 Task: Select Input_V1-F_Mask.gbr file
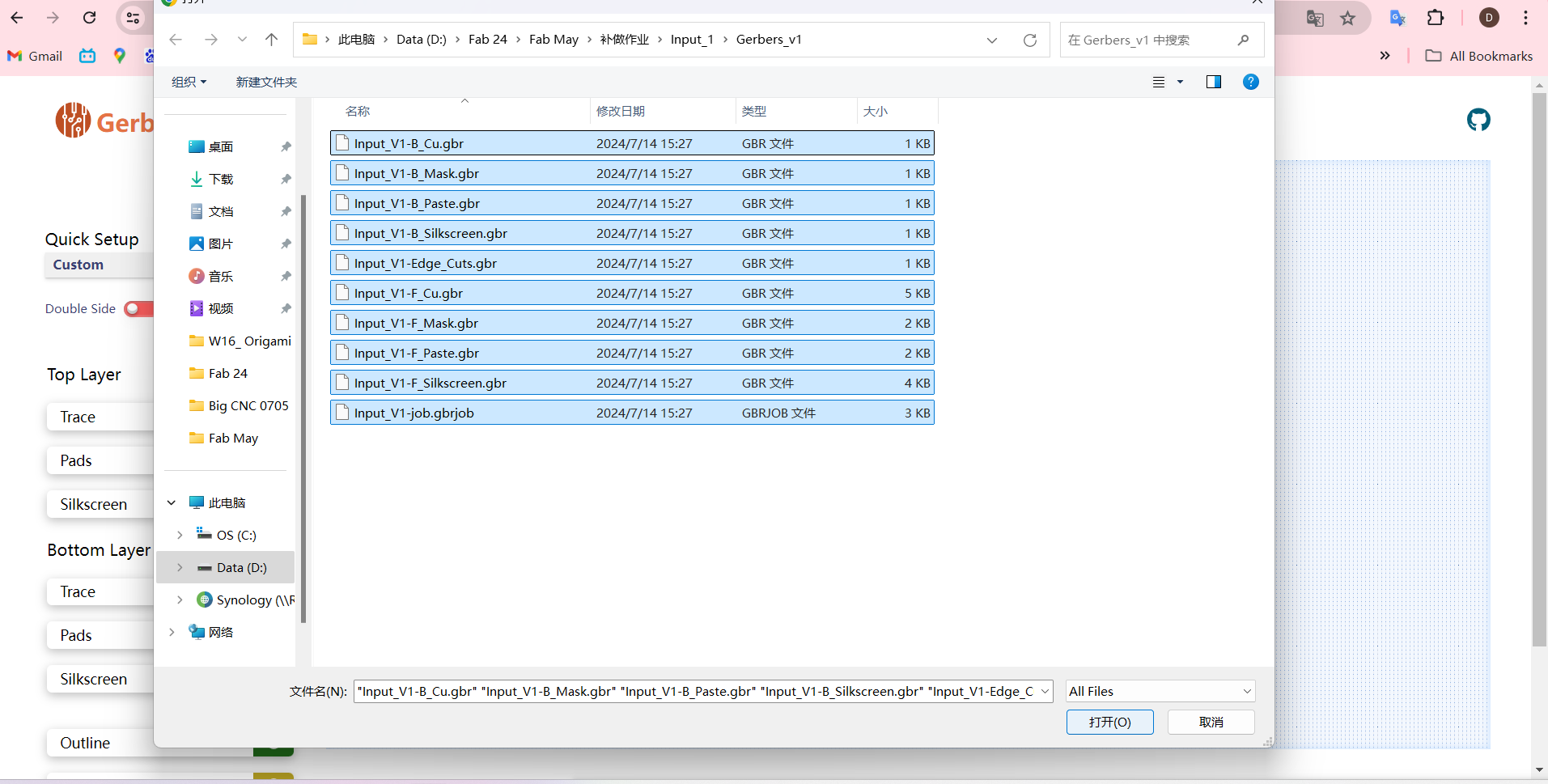(632, 323)
